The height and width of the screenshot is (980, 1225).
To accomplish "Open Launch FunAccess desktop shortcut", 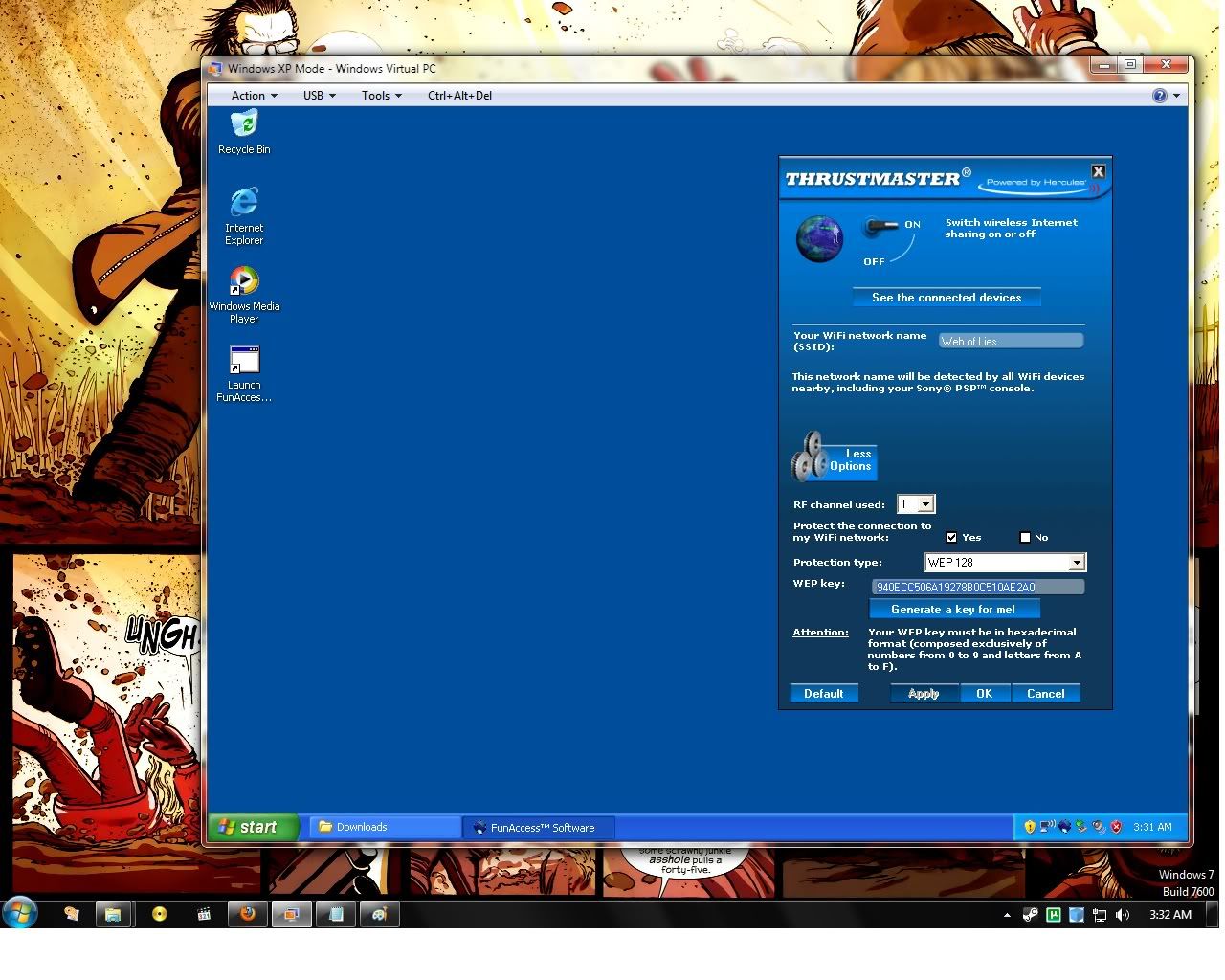I will tap(244, 373).
